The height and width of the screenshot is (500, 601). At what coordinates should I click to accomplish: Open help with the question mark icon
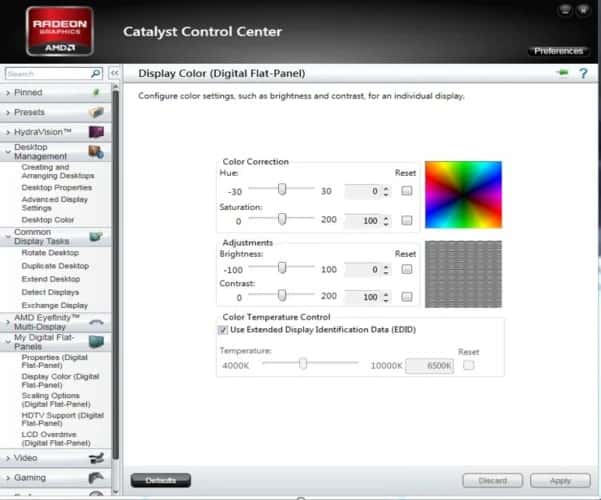583,73
